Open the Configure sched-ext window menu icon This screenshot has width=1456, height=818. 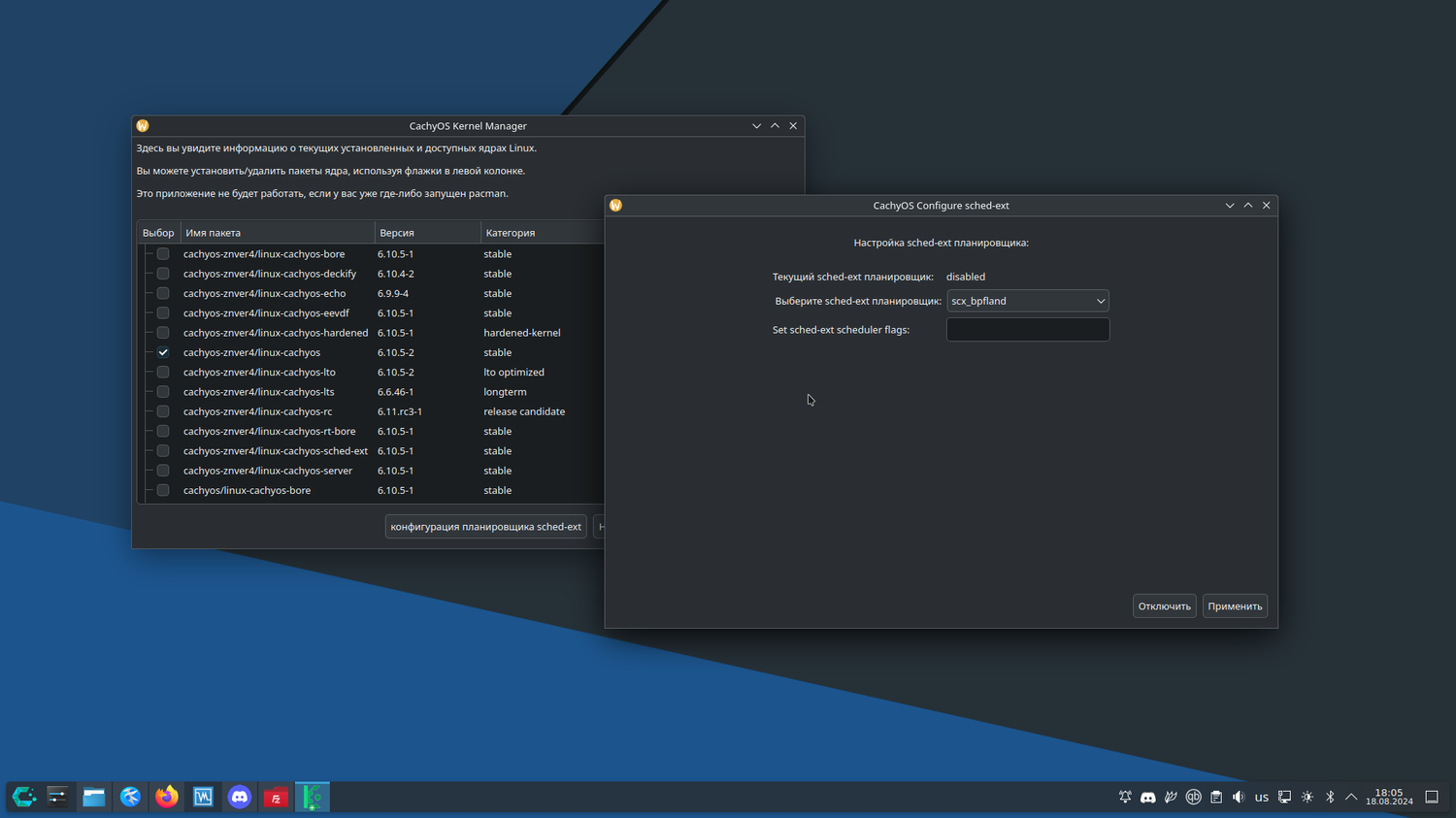click(615, 206)
